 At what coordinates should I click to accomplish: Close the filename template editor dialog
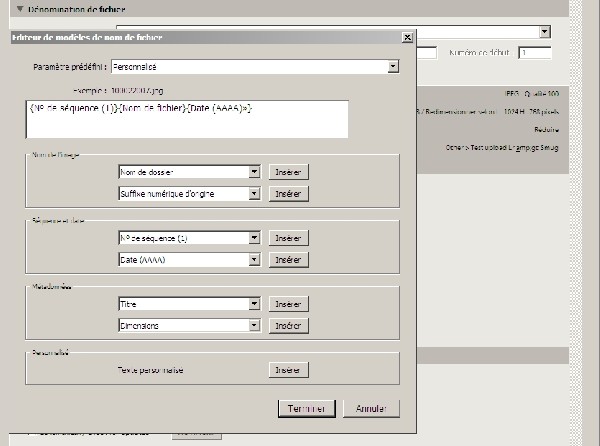coord(406,37)
